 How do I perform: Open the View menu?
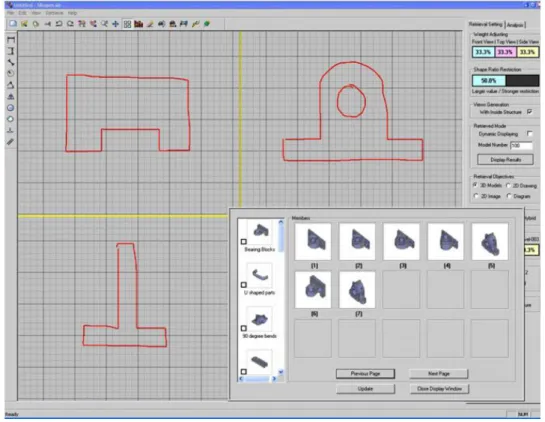click(36, 13)
